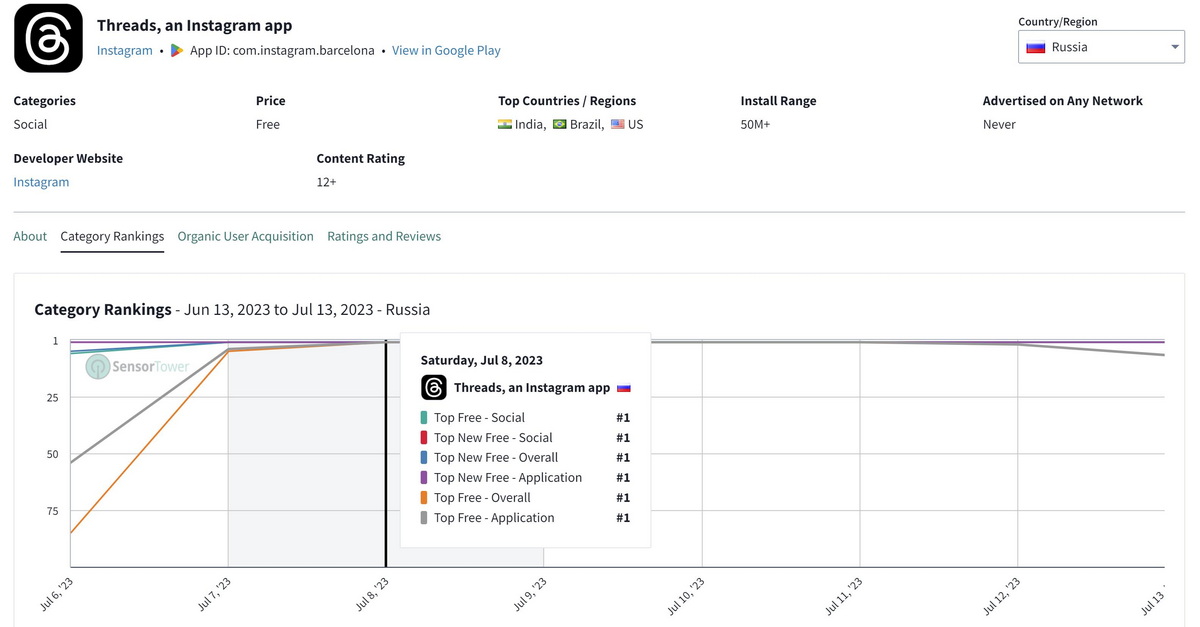Open the Instagram Developer Website link

[41, 182]
